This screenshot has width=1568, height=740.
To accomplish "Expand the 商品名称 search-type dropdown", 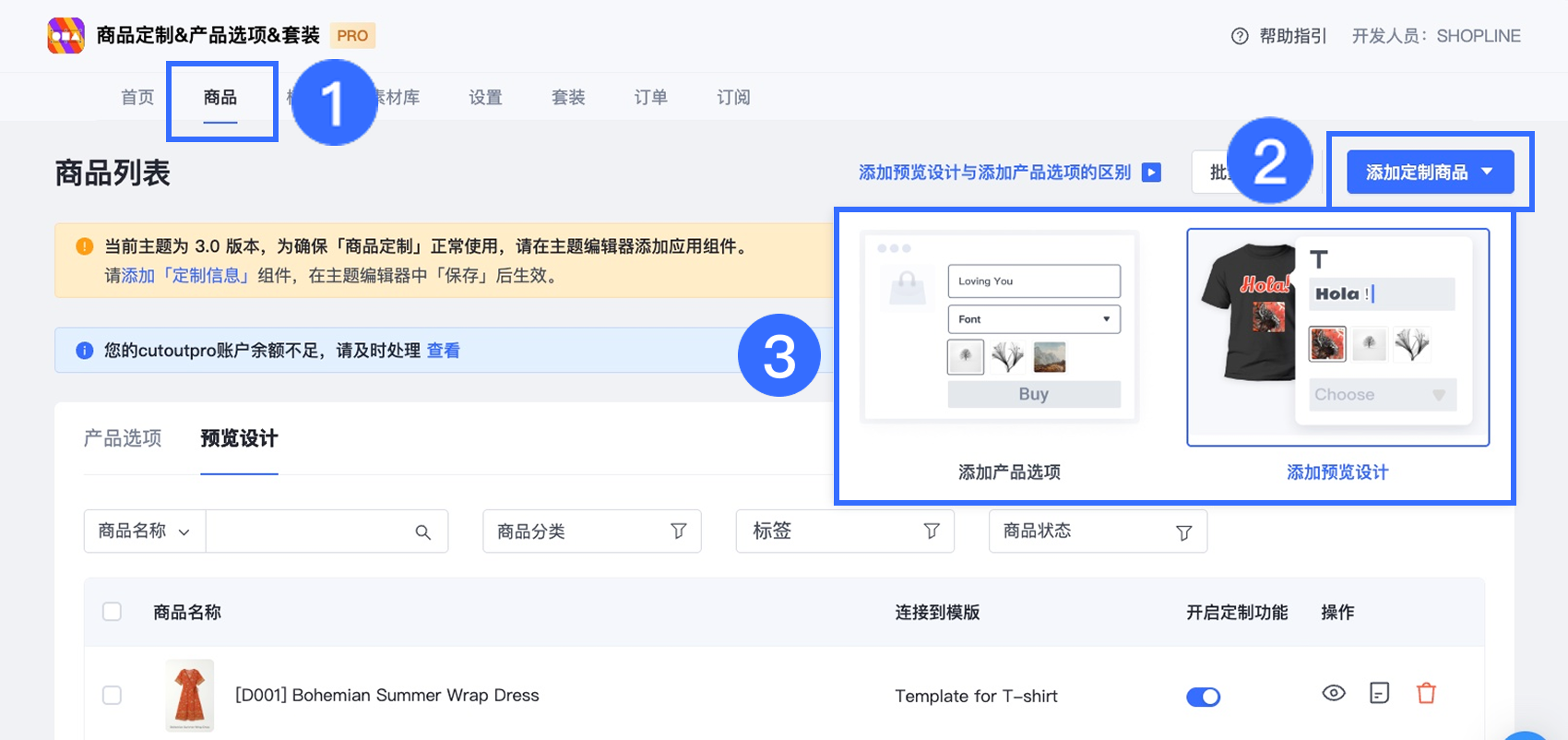I will [x=145, y=531].
